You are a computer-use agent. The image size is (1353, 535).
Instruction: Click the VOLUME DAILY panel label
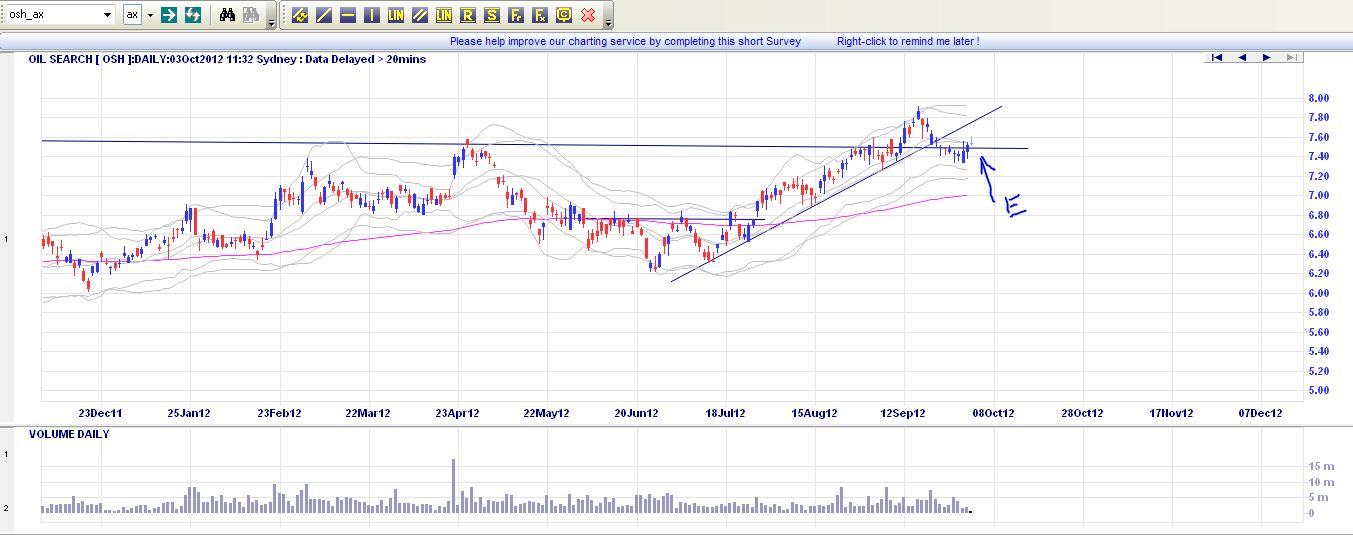(x=69, y=435)
